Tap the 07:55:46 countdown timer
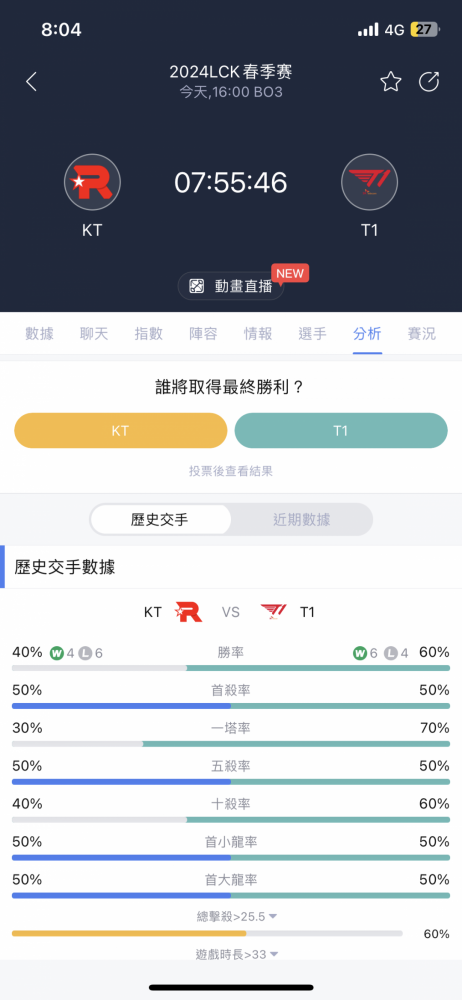The height and width of the screenshot is (1000, 462). [230, 183]
